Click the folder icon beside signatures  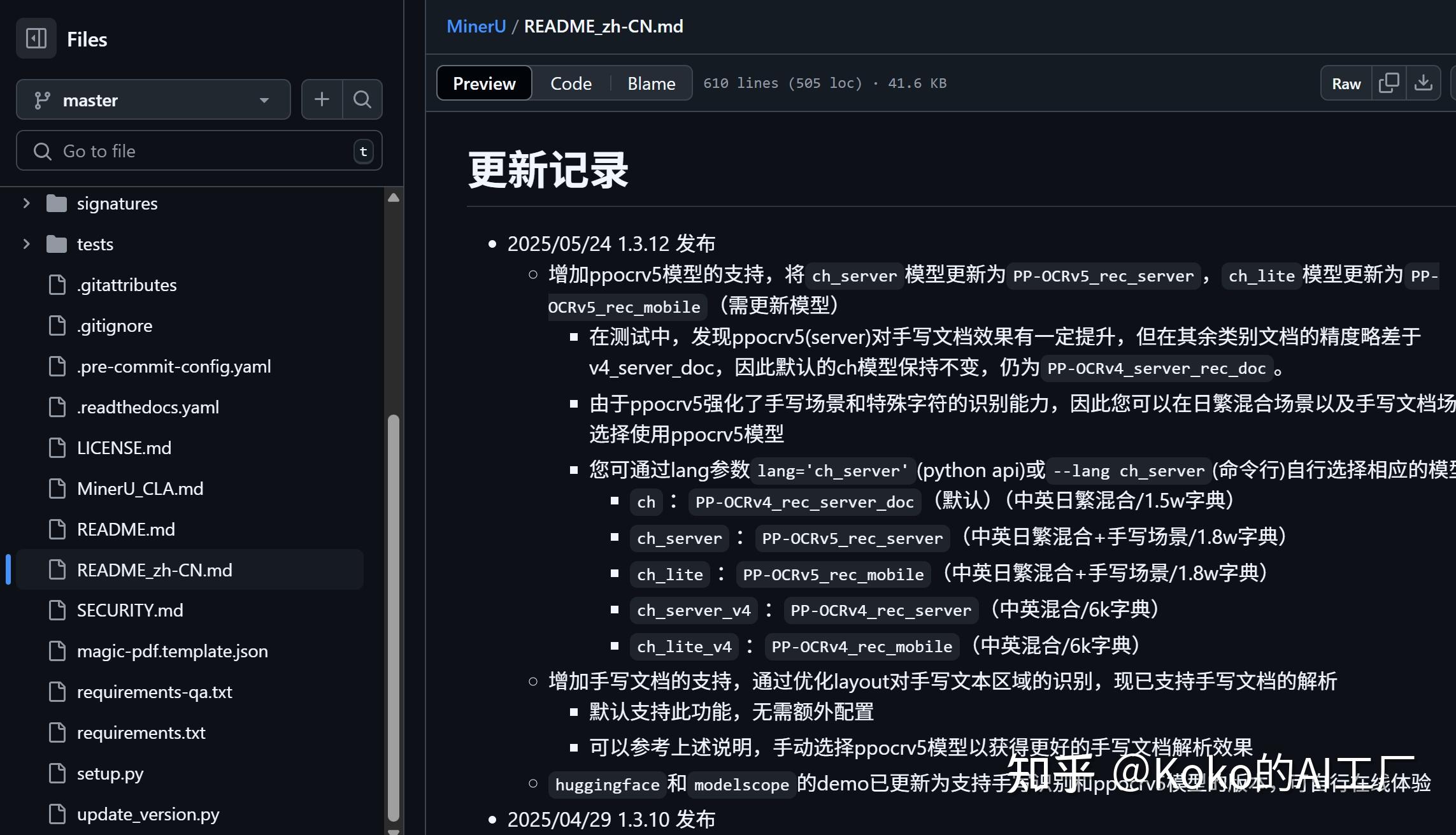56,203
